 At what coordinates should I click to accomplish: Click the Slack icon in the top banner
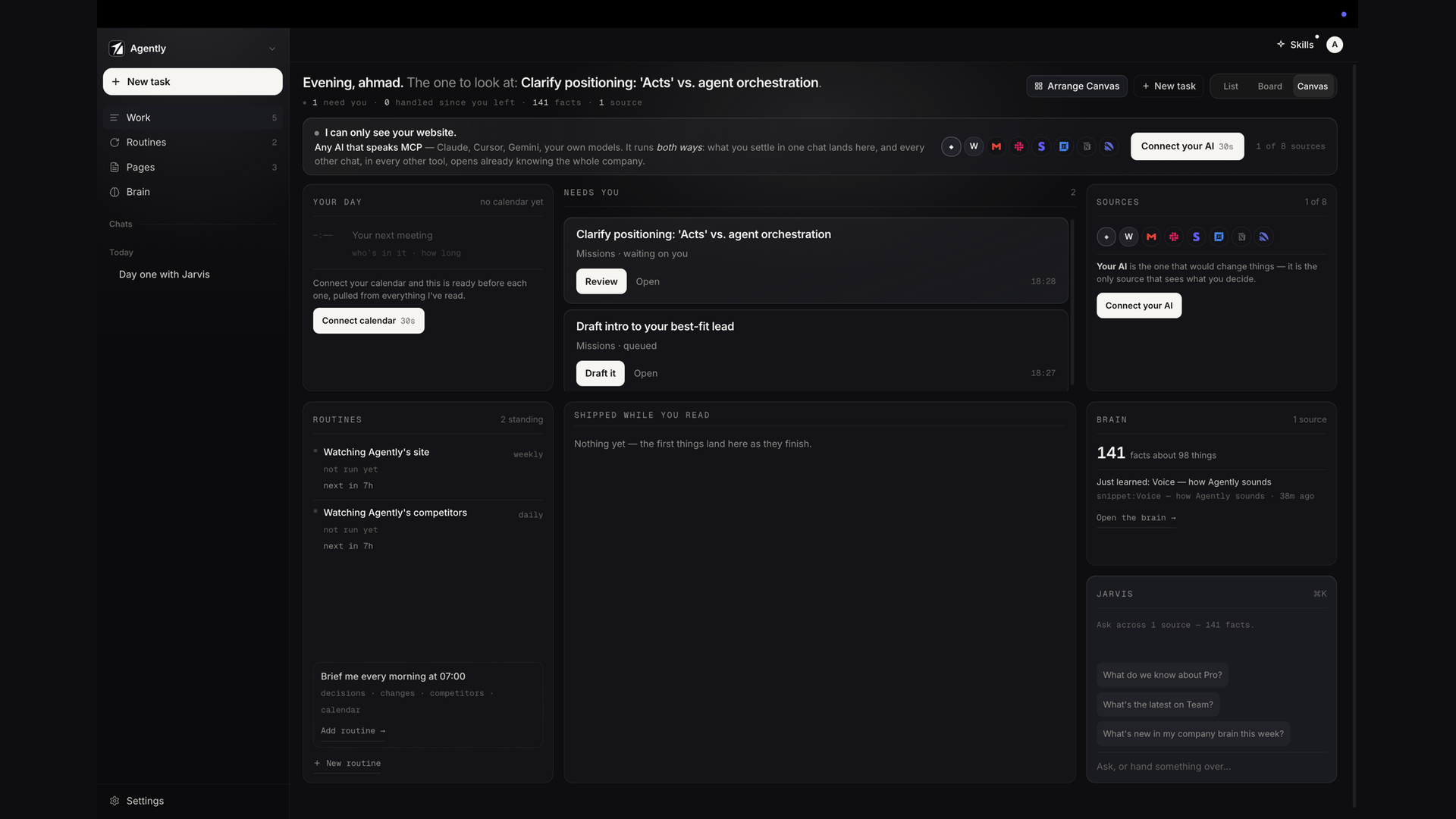(x=1019, y=146)
